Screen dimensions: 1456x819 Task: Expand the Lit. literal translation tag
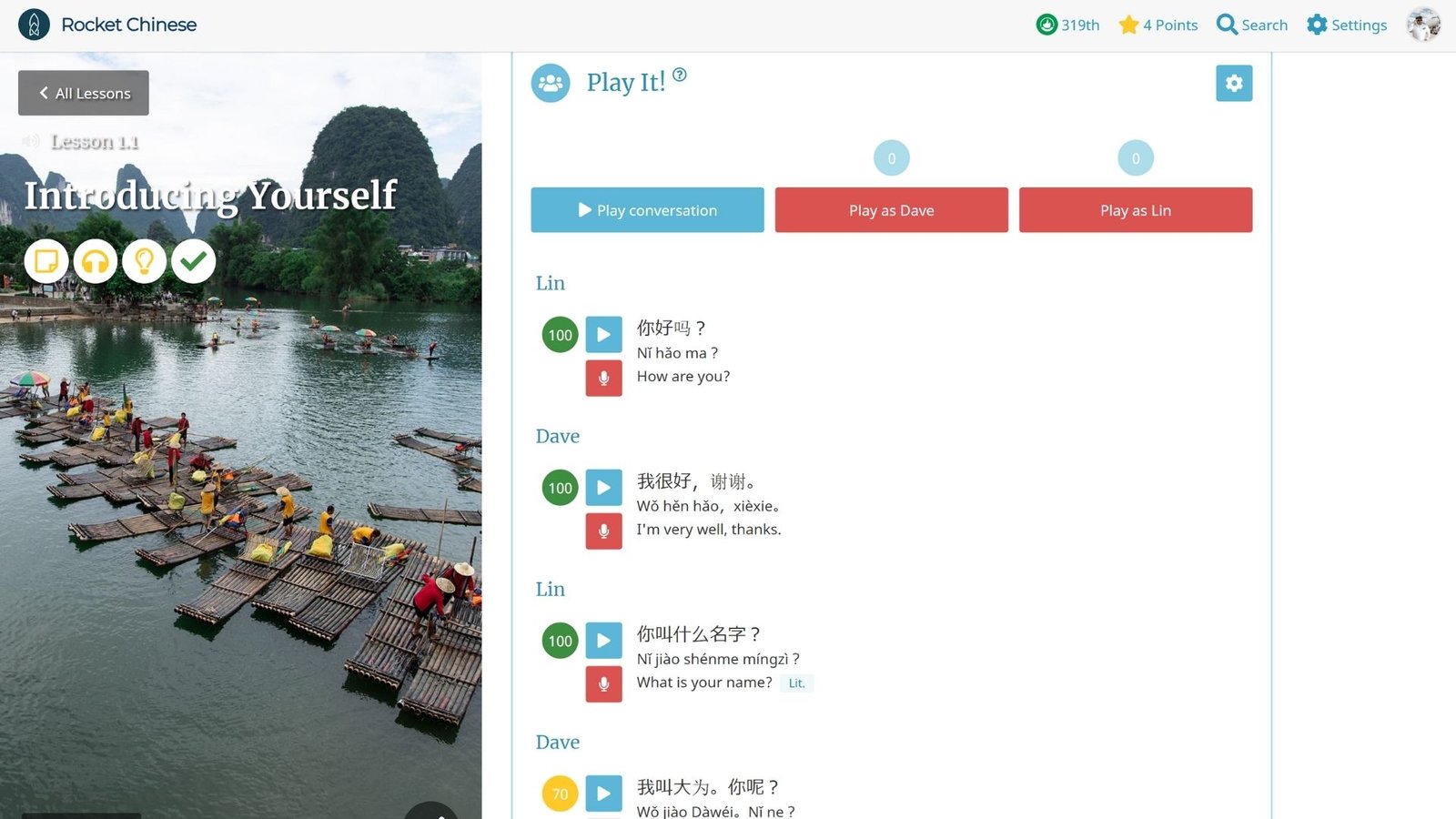click(x=796, y=683)
